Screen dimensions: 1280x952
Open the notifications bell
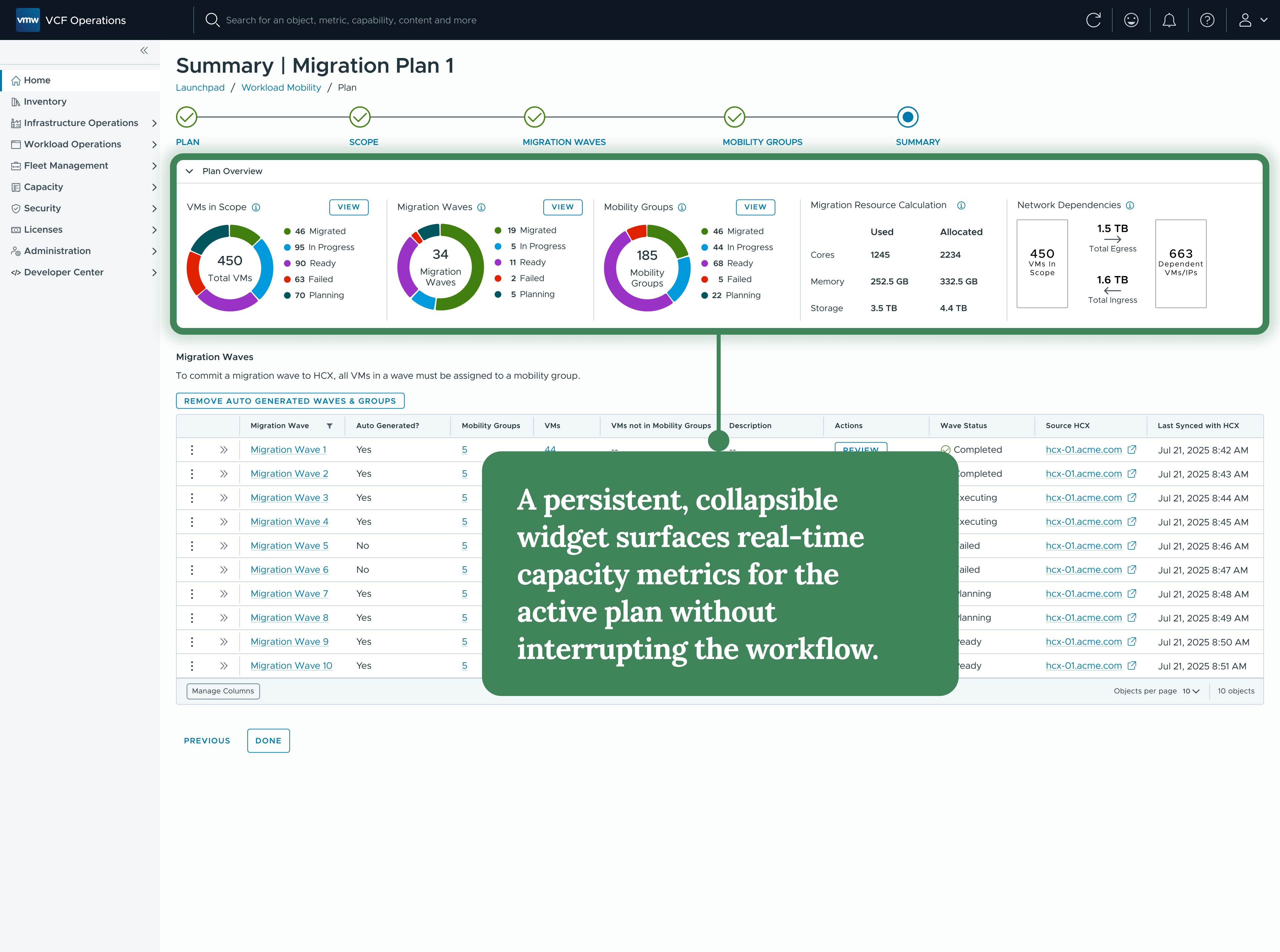(1169, 20)
